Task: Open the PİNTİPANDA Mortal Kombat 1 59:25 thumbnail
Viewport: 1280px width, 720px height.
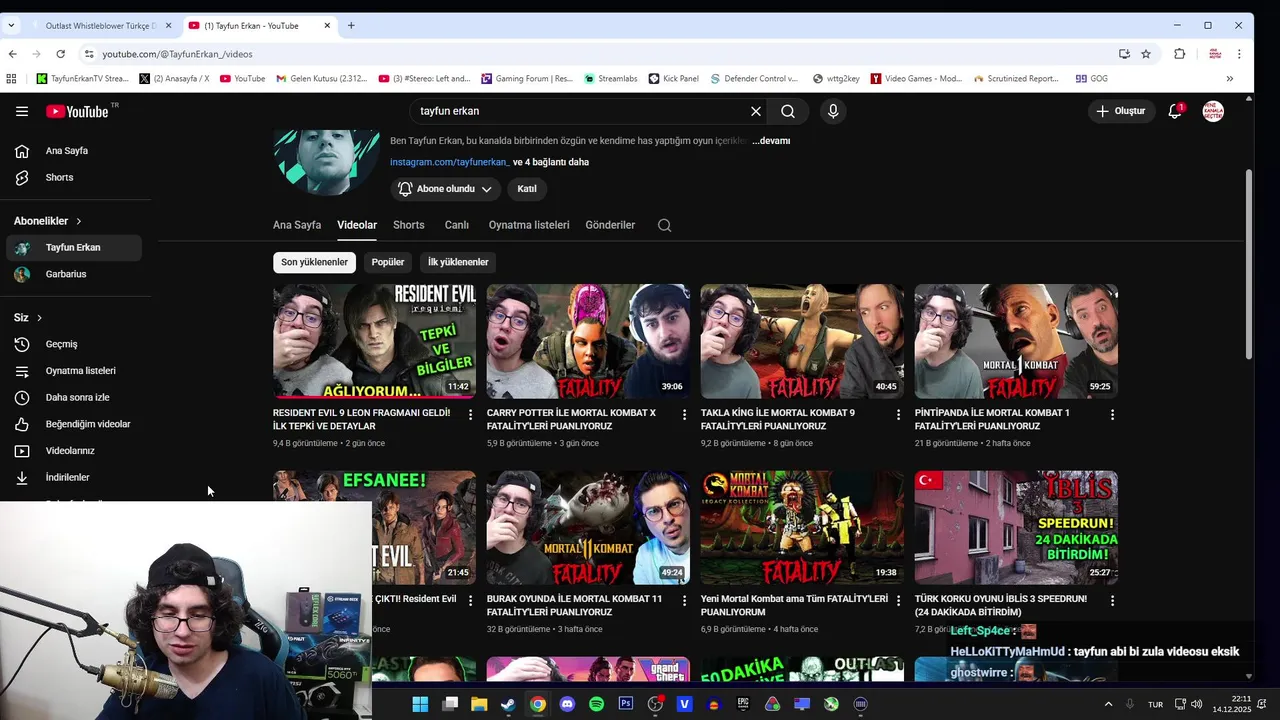Action: pos(1016,341)
